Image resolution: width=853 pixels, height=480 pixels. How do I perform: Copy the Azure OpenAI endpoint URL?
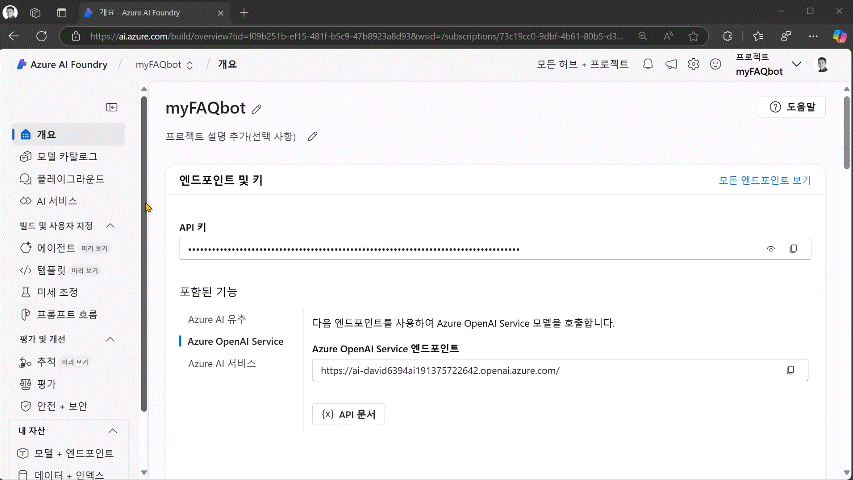(x=790, y=371)
